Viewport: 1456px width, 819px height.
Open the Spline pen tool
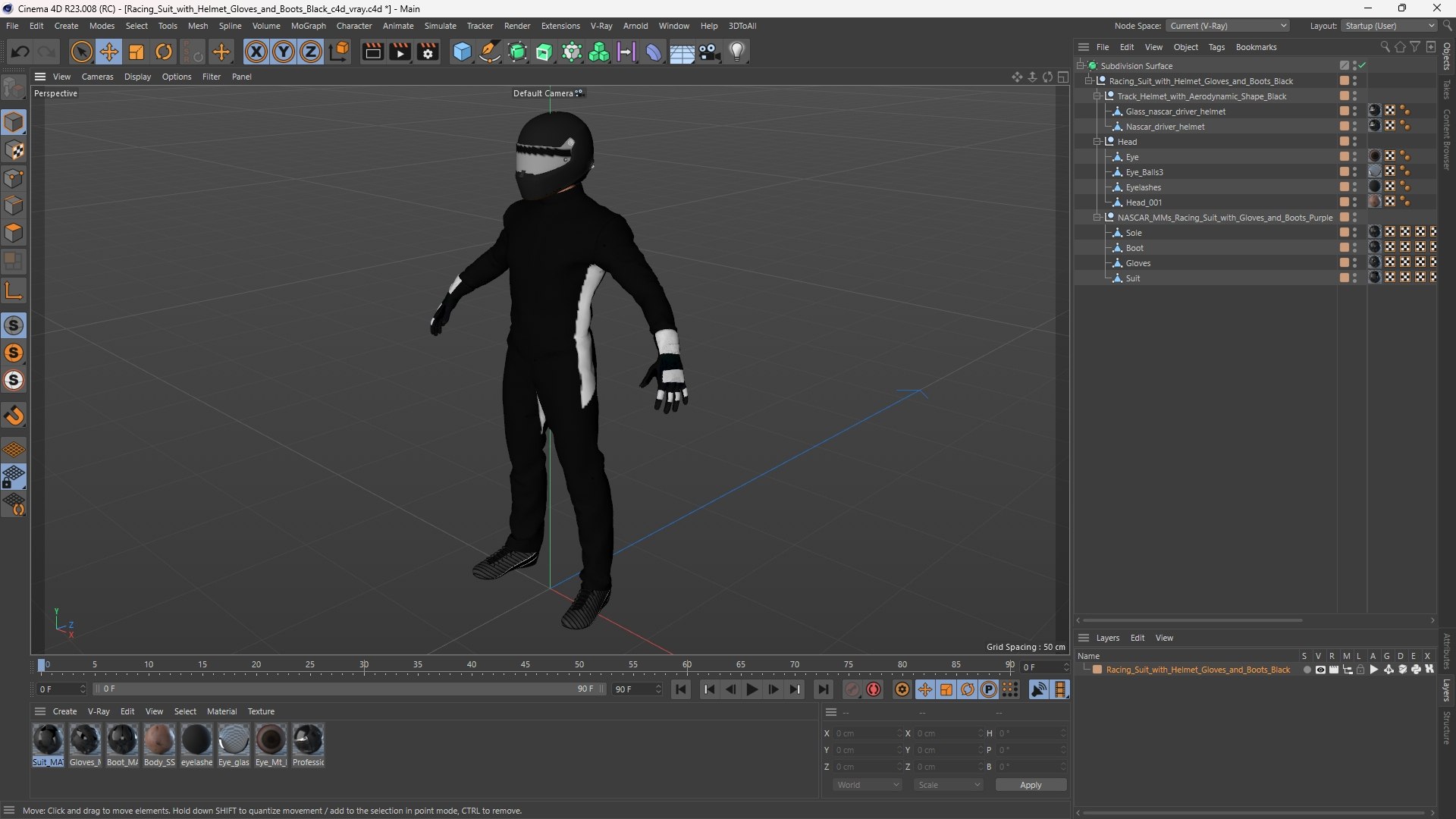490,52
